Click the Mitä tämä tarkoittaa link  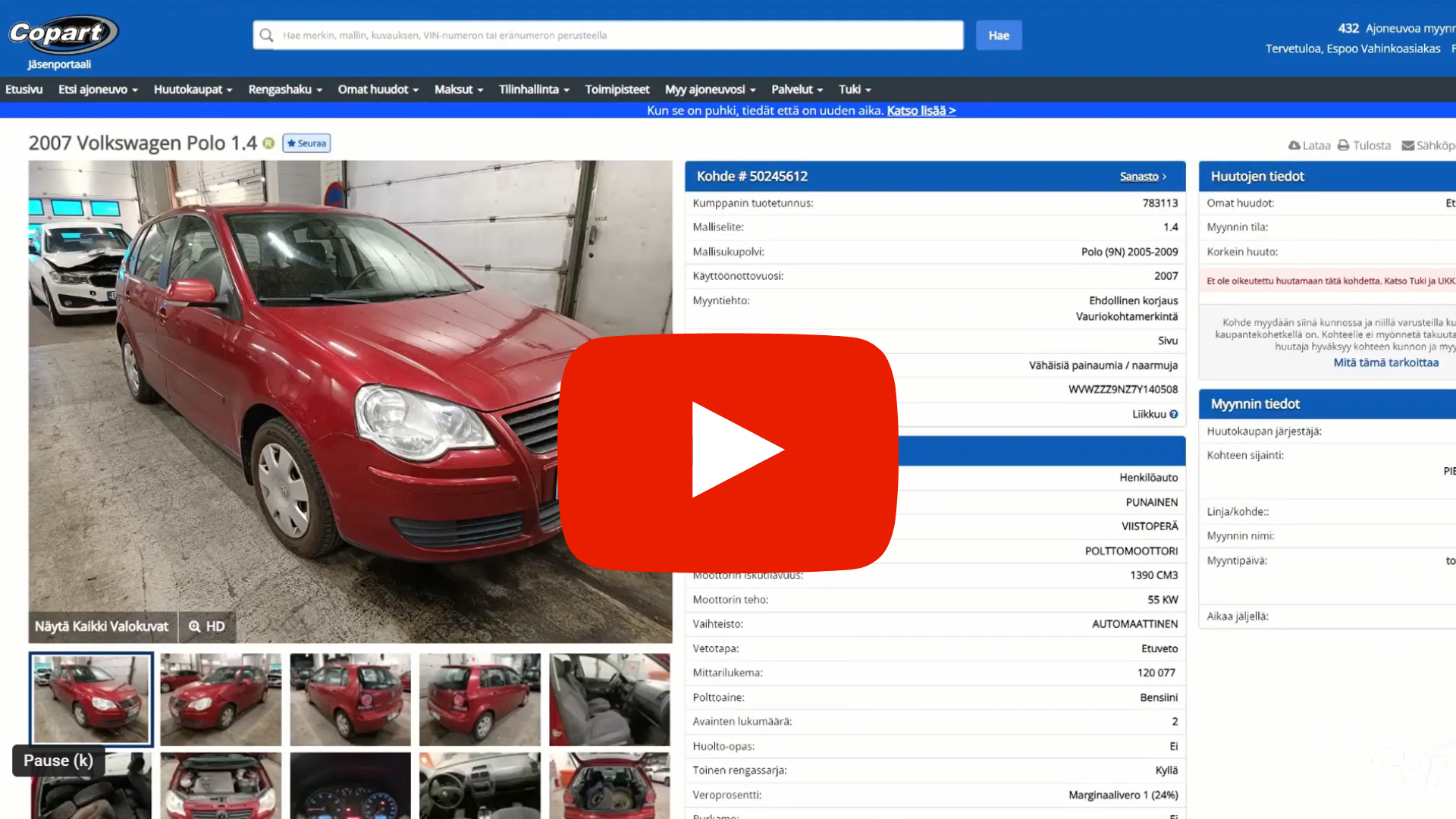tap(1385, 362)
